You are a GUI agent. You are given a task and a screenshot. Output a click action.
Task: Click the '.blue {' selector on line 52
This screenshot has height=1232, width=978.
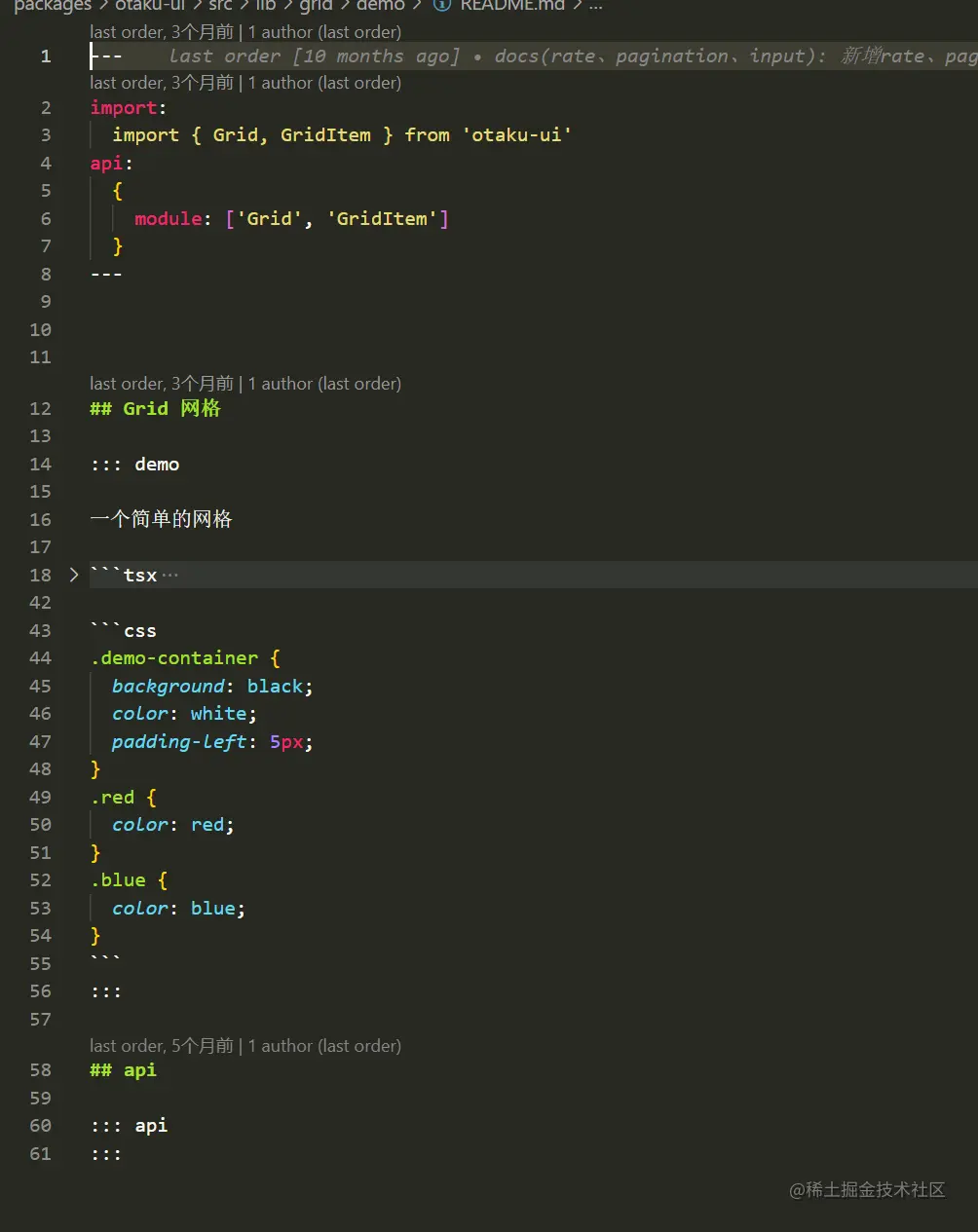pyautogui.click(x=130, y=880)
